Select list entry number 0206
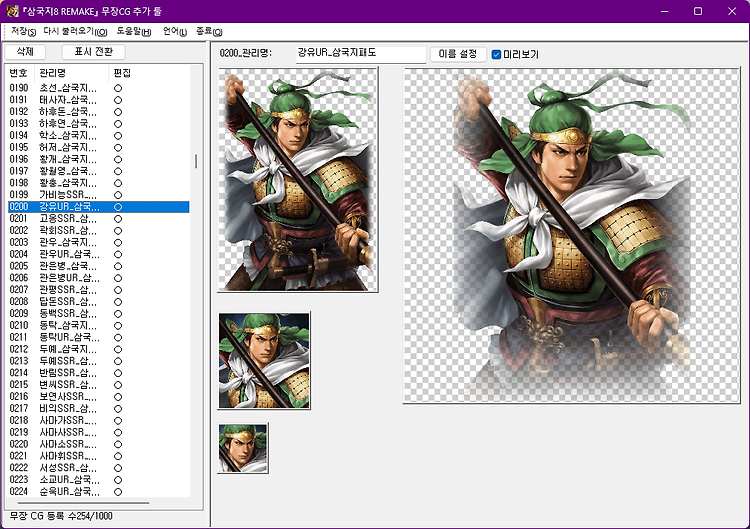750x529 pixels. pyautogui.click(x=99, y=278)
